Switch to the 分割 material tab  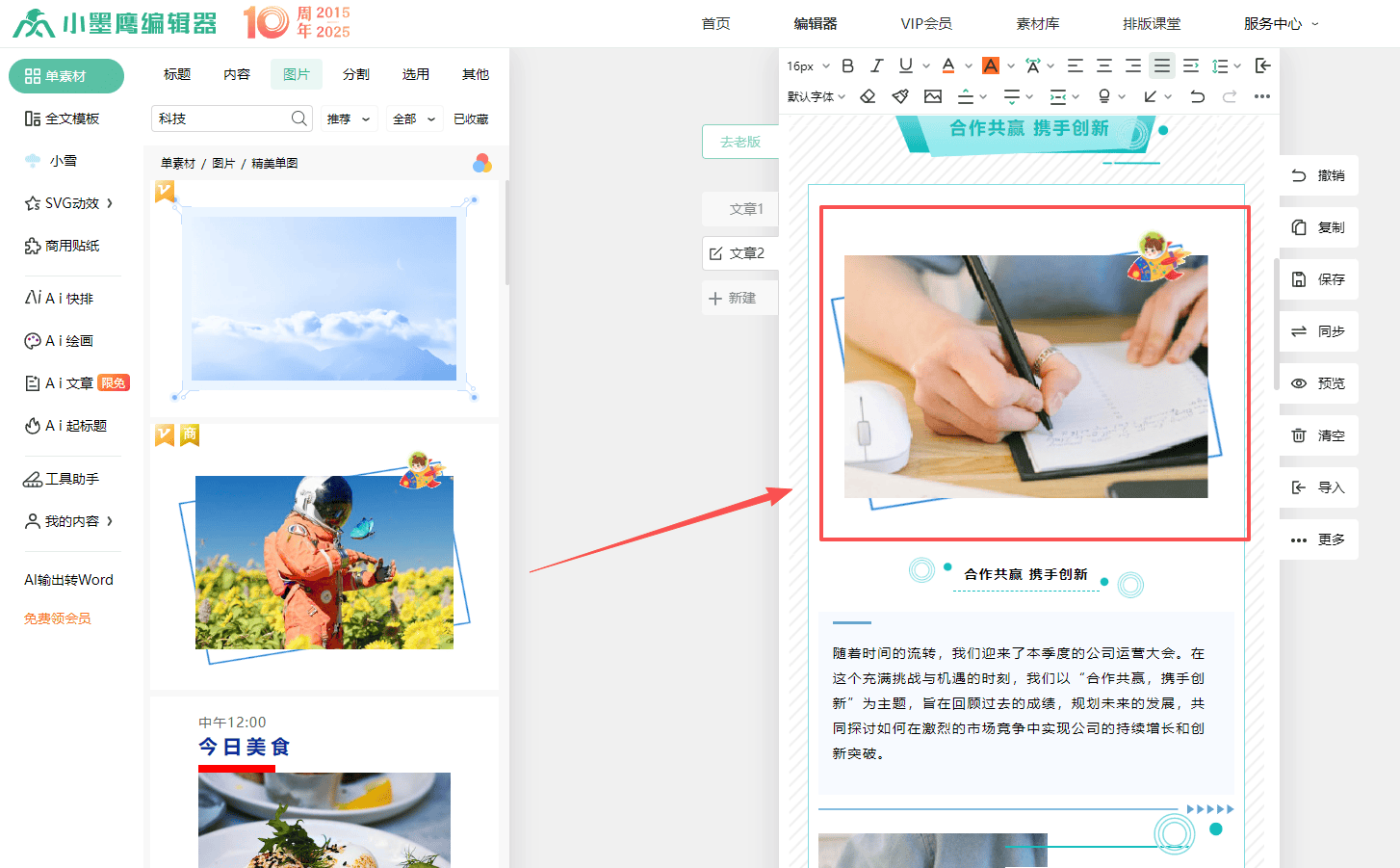pyautogui.click(x=356, y=74)
